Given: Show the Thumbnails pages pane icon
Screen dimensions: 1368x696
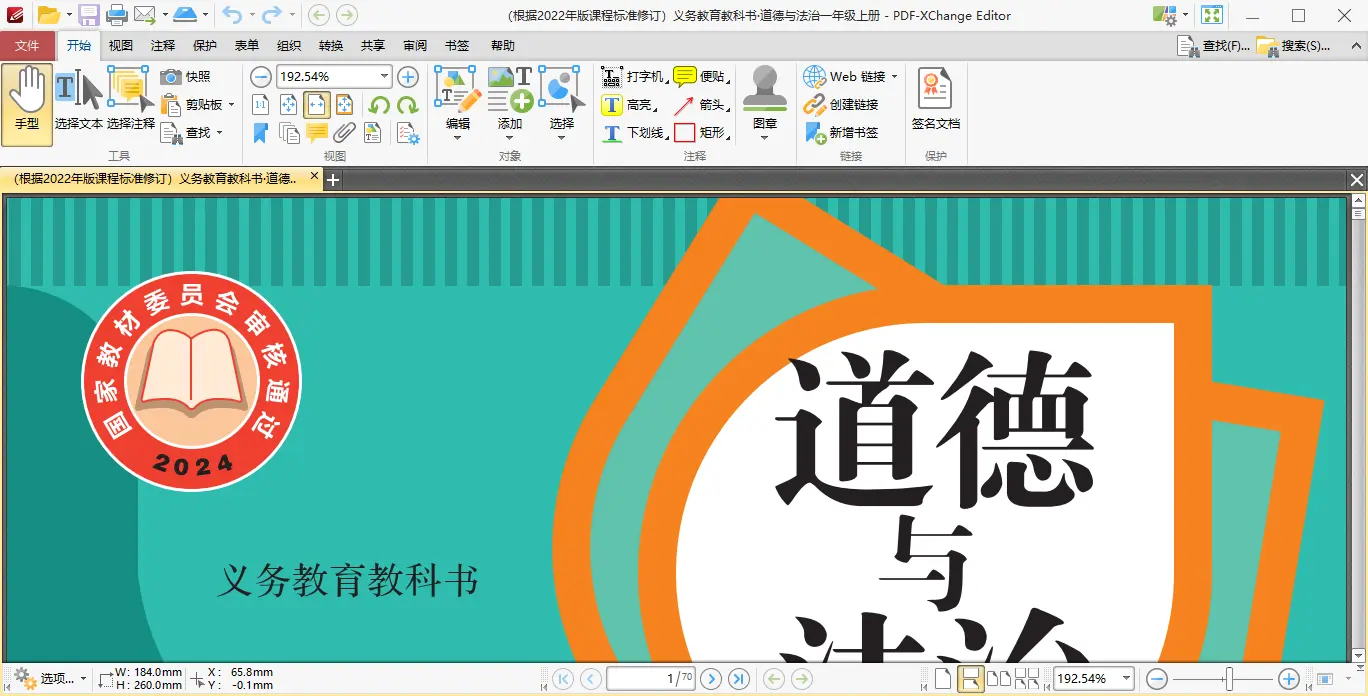Looking at the screenshot, I should pos(289,132).
